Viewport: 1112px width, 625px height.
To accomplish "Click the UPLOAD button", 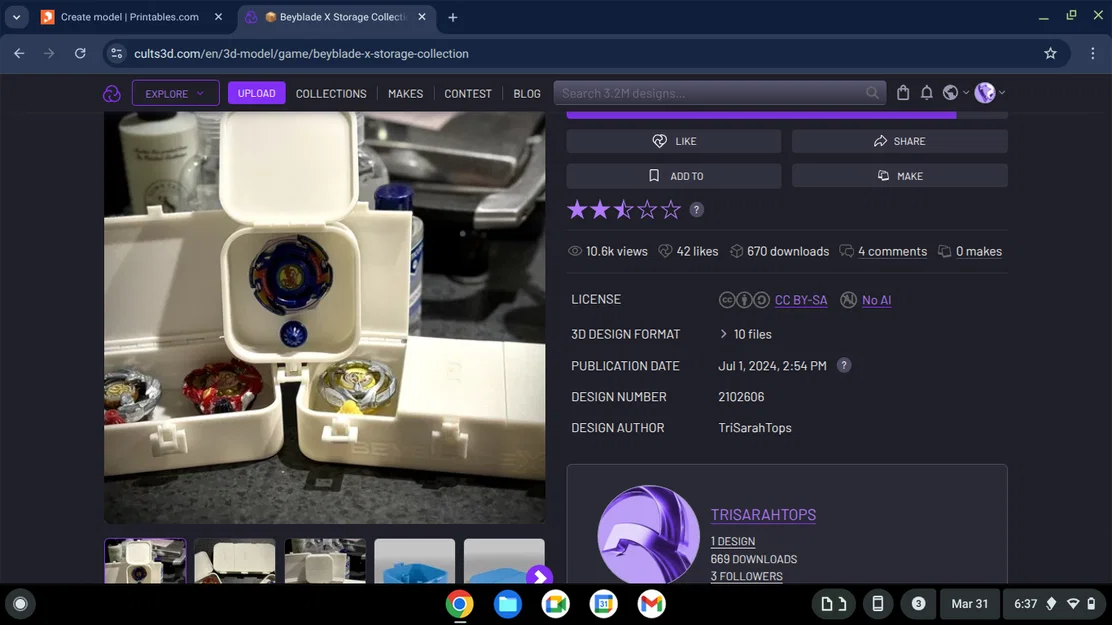I will 257,93.
